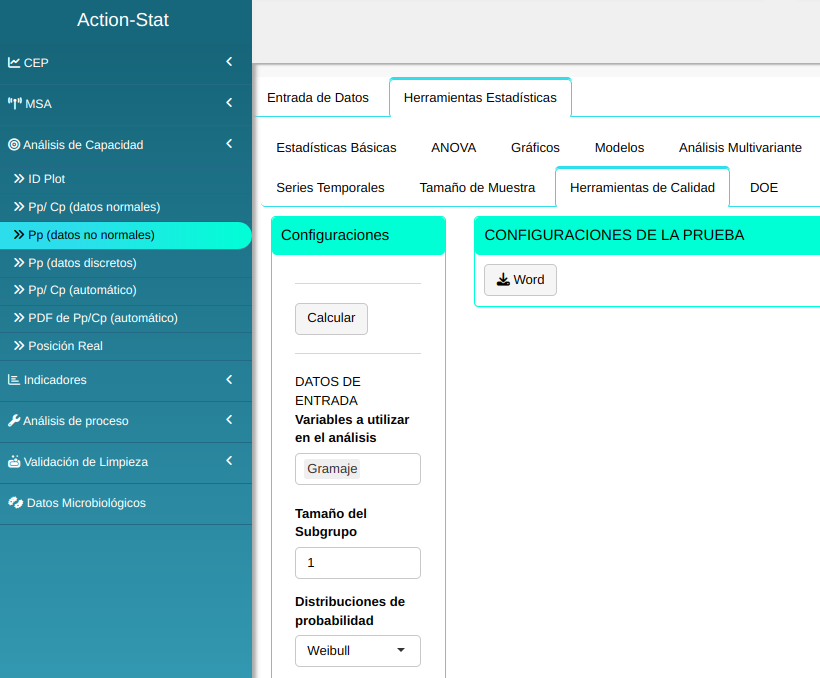Open the ANOVA tab
Viewport: 820px width, 678px height.
(x=453, y=147)
